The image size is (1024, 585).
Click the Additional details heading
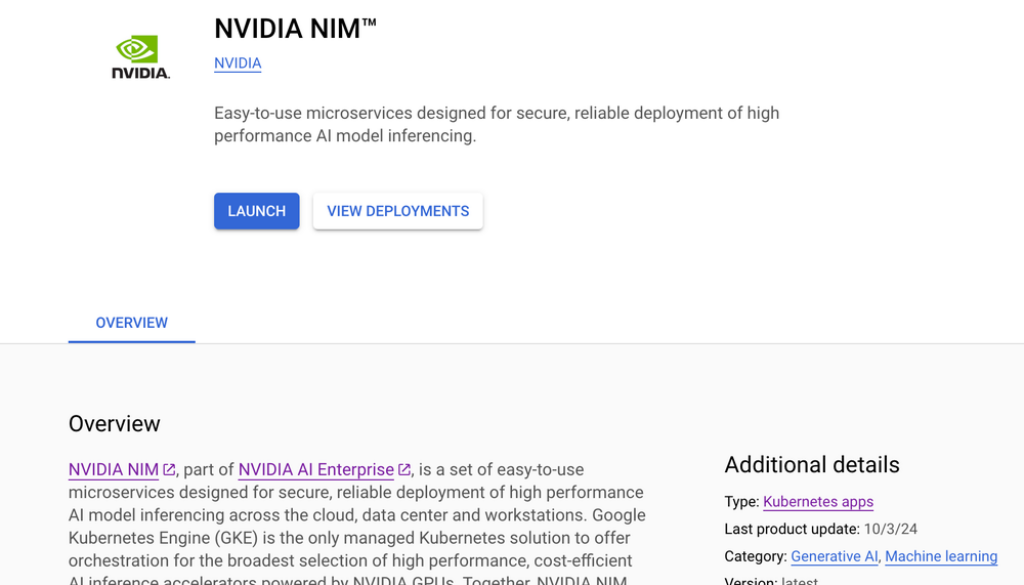[x=811, y=465]
